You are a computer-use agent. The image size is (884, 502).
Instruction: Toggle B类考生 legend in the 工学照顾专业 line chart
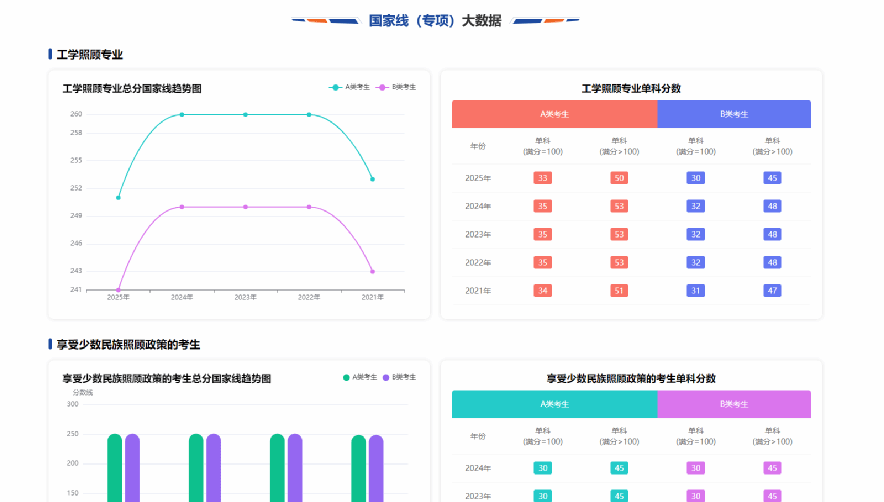pos(397,88)
